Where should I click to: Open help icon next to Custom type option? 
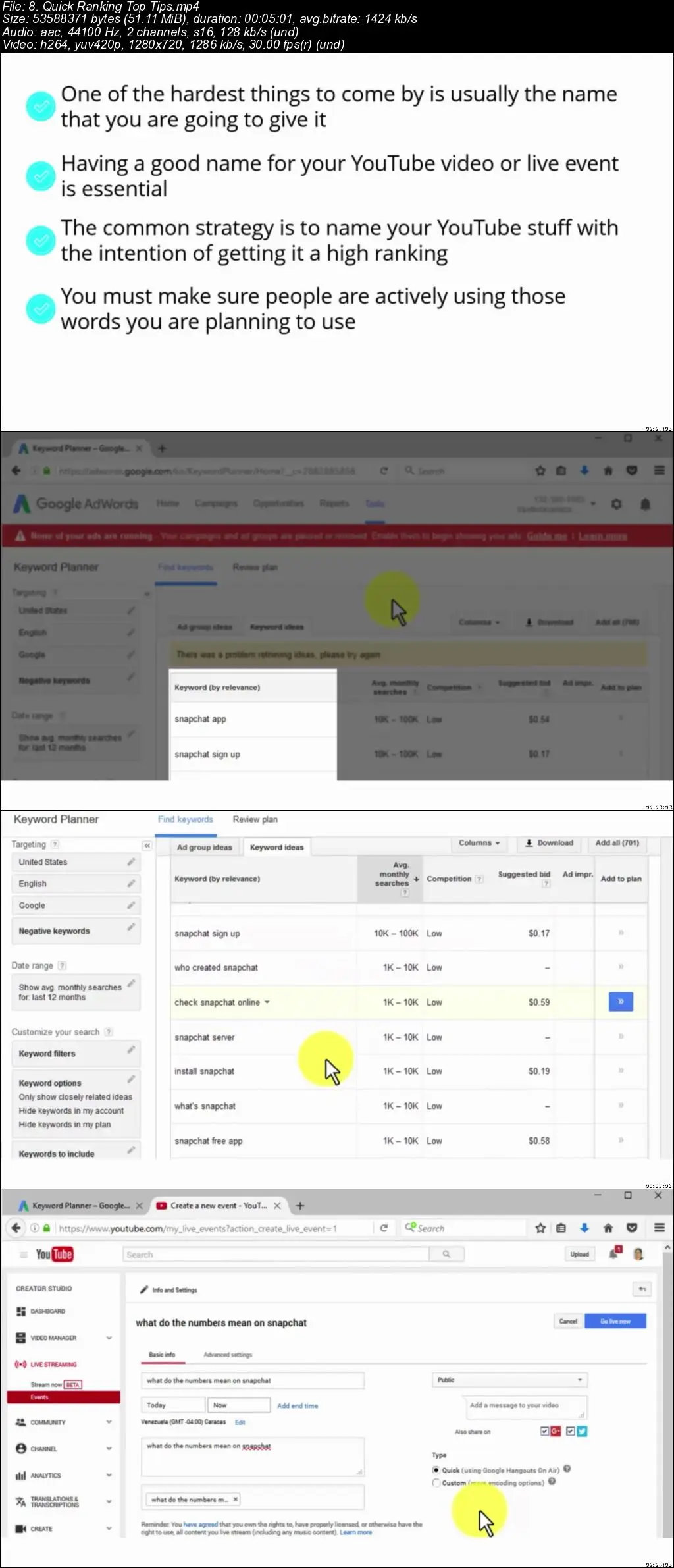point(552,1482)
